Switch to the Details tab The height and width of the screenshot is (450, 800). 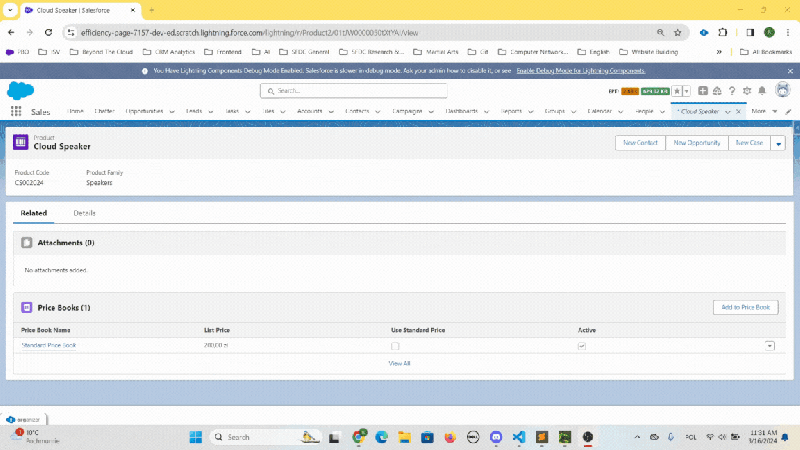tap(84, 213)
